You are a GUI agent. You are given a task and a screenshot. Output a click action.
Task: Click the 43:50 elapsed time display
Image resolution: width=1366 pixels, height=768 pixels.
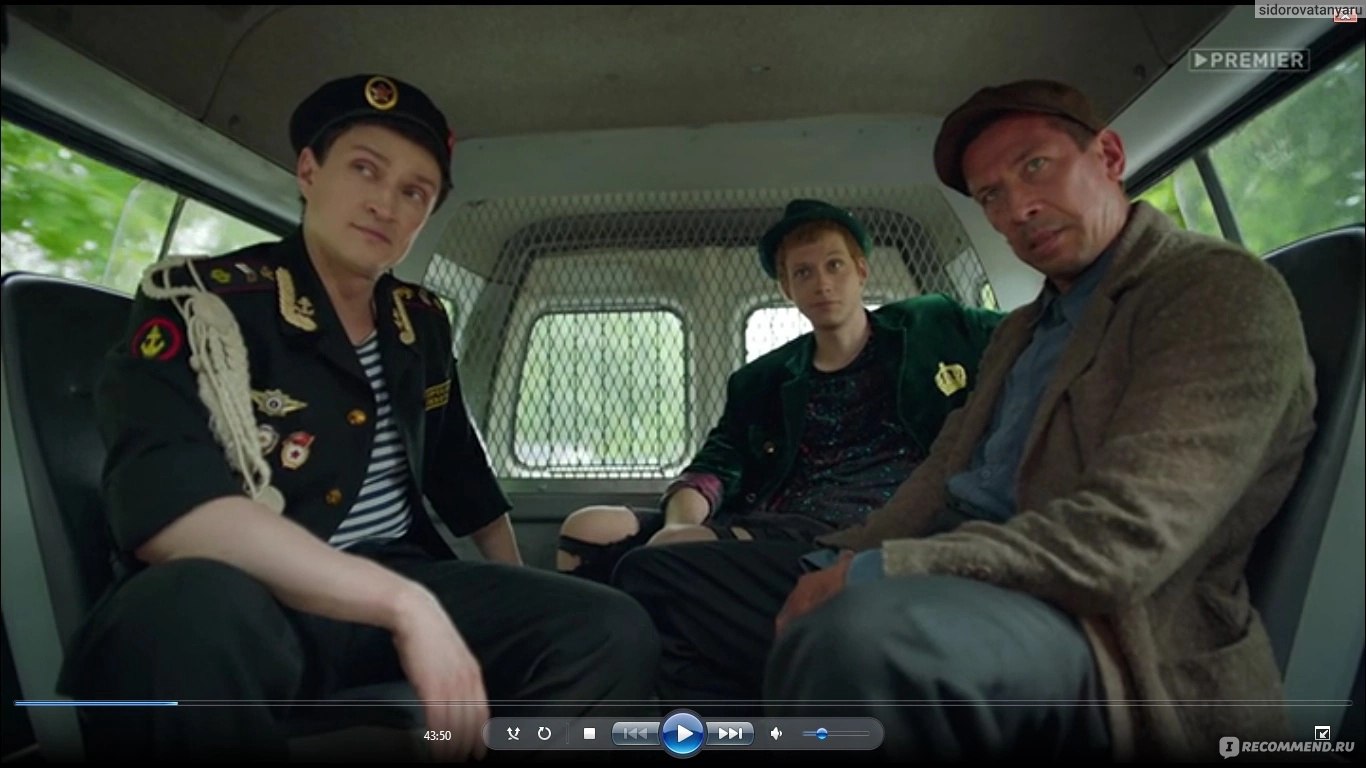[437, 736]
